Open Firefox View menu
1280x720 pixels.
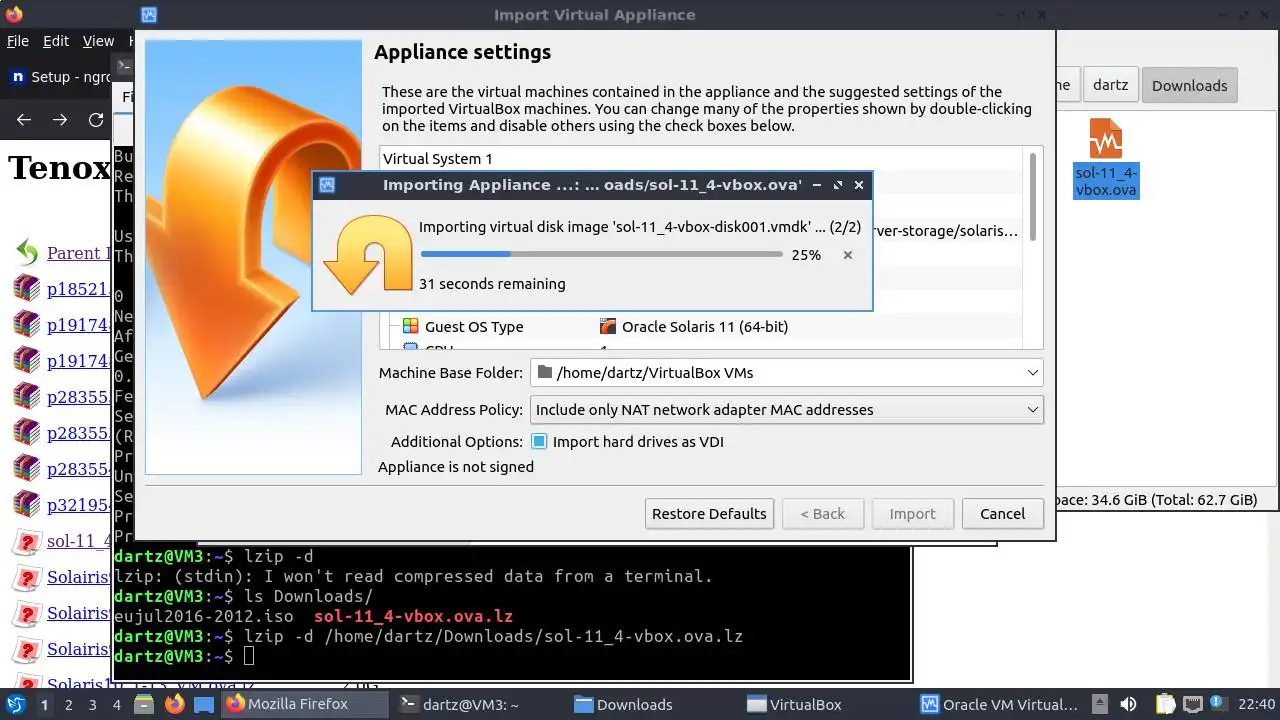click(x=98, y=41)
